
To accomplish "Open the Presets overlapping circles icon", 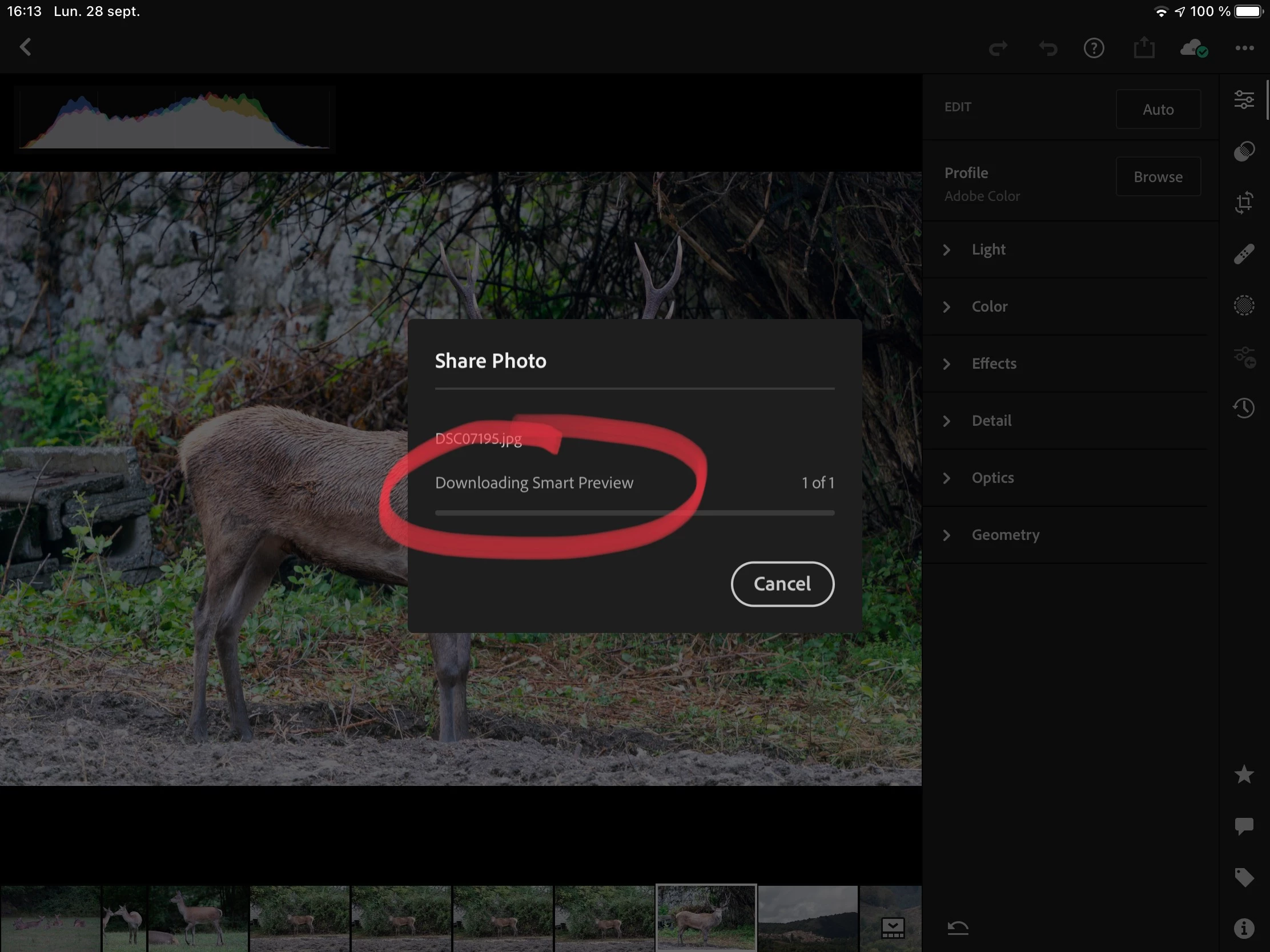I will tap(1244, 151).
